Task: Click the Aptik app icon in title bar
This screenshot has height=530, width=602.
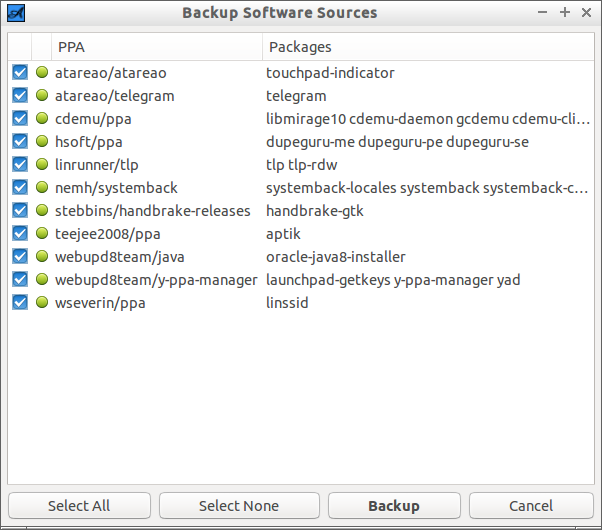Action: [x=16, y=13]
